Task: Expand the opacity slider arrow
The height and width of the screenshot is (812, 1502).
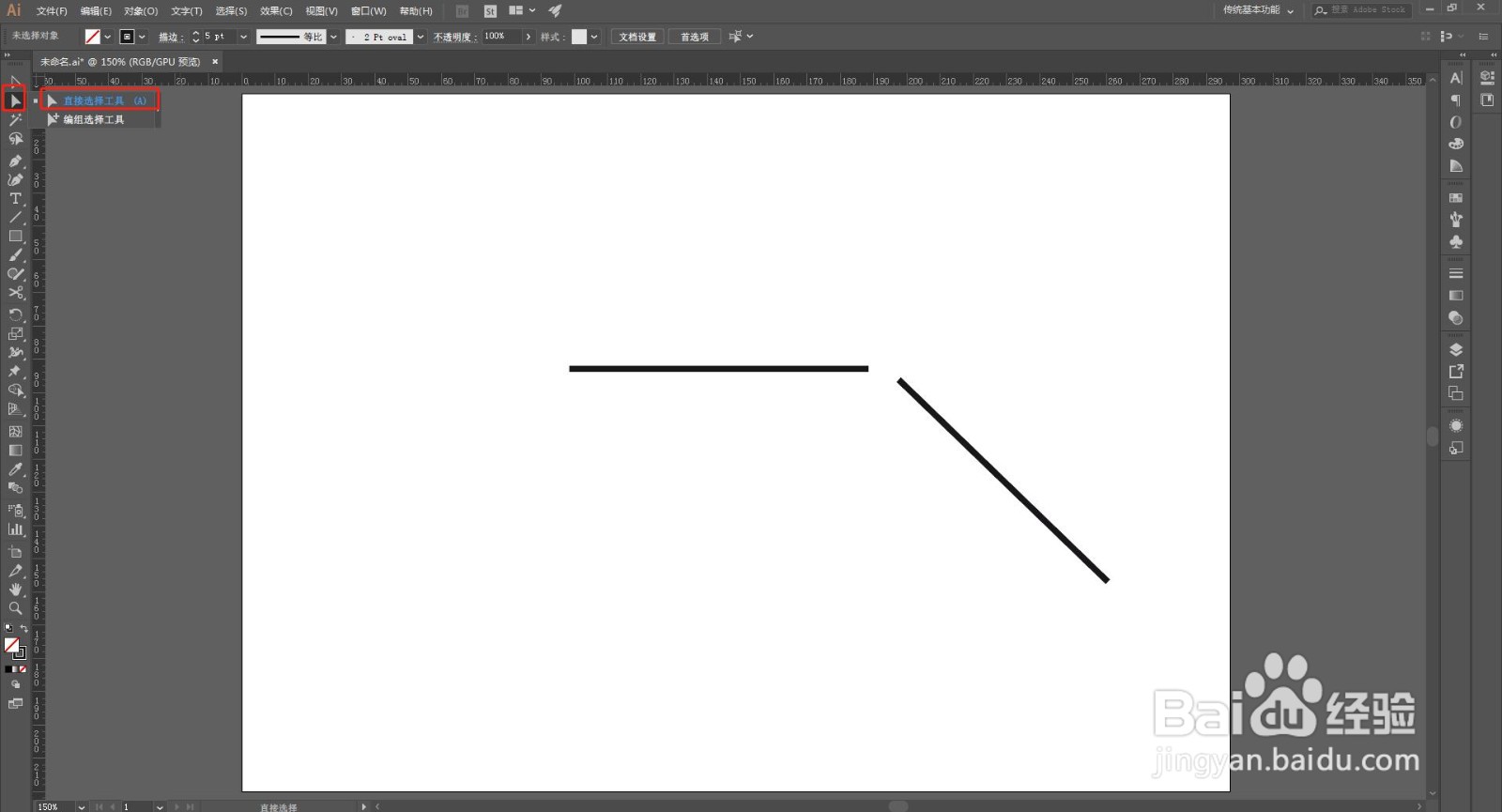Action: [529, 37]
